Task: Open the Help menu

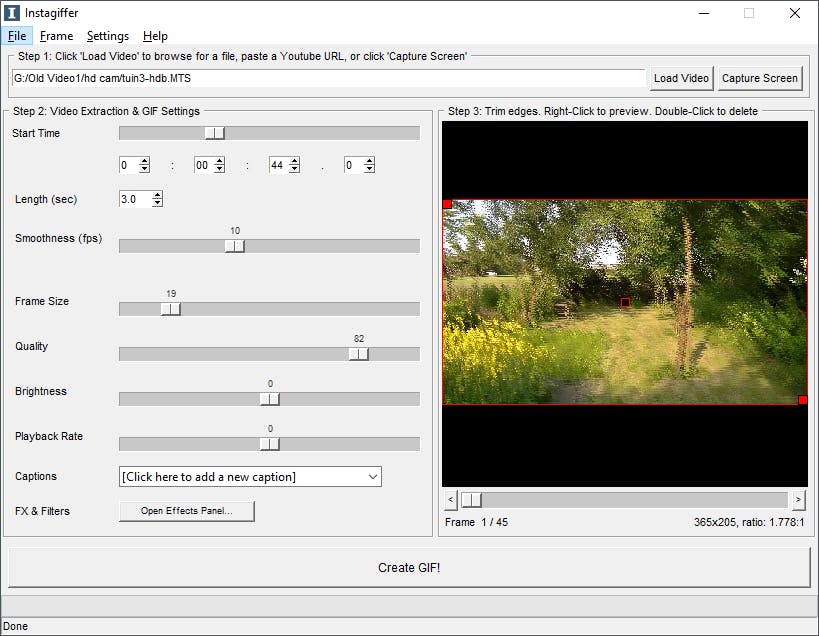Action: pyautogui.click(x=155, y=36)
